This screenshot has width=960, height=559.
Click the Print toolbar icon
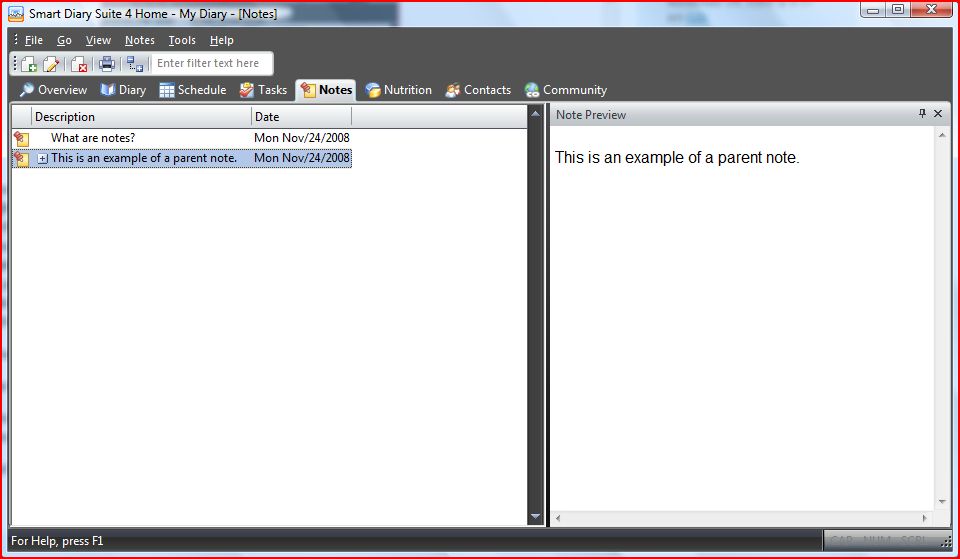point(107,64)
